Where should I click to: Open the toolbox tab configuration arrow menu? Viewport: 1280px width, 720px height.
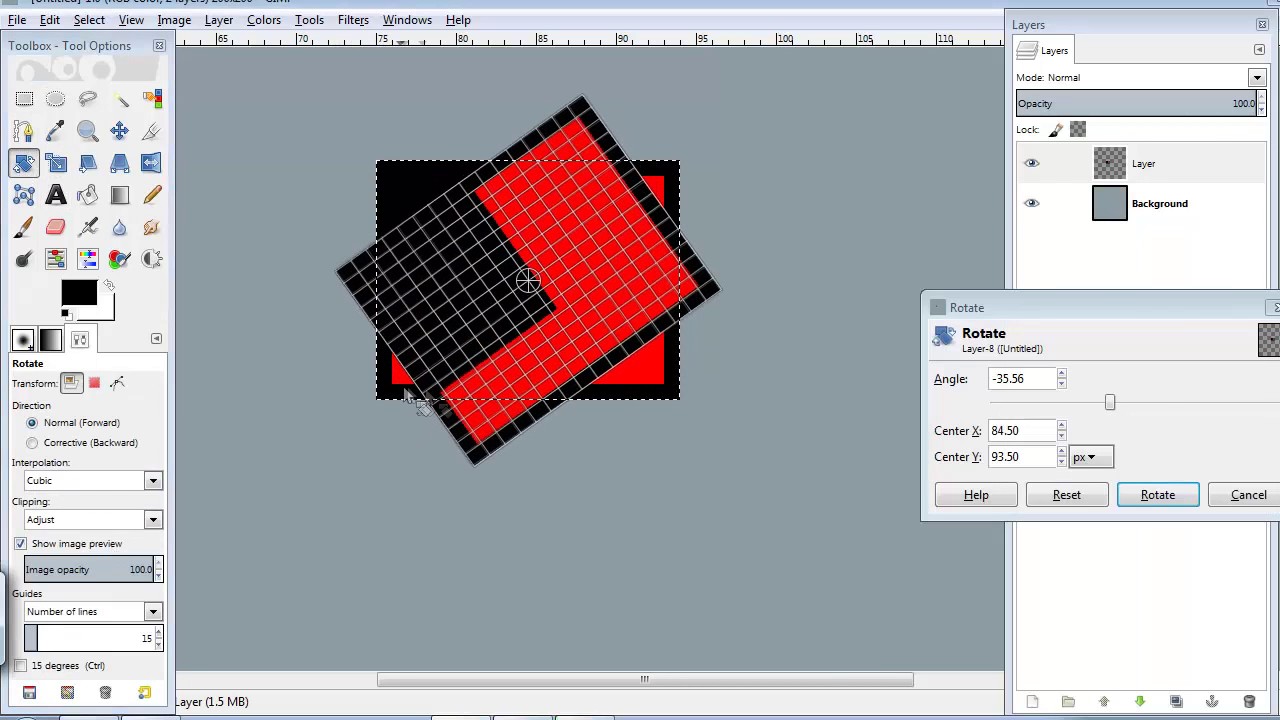point(156,339)
